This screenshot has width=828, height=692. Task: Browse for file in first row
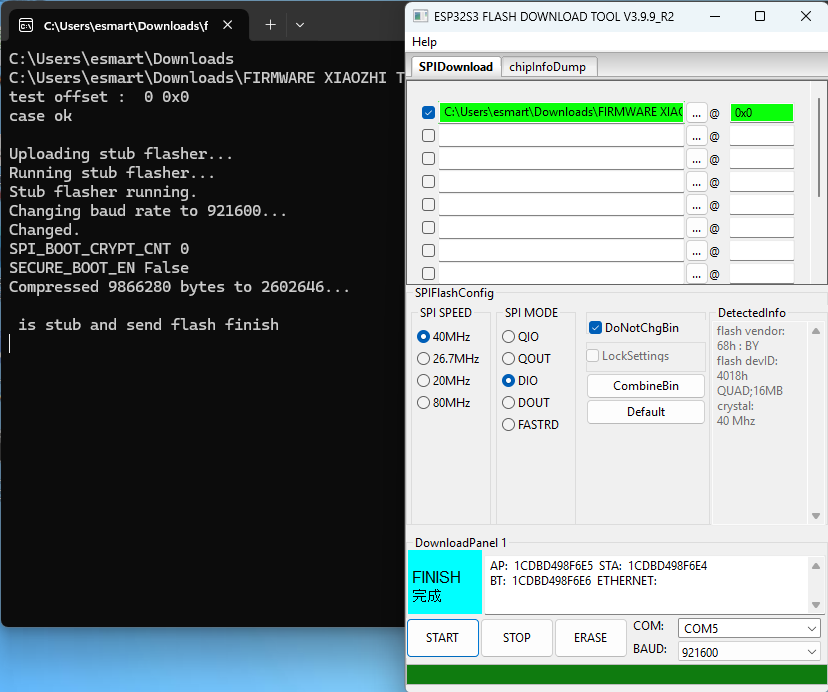pyautogui.click(x=696, y=113)
